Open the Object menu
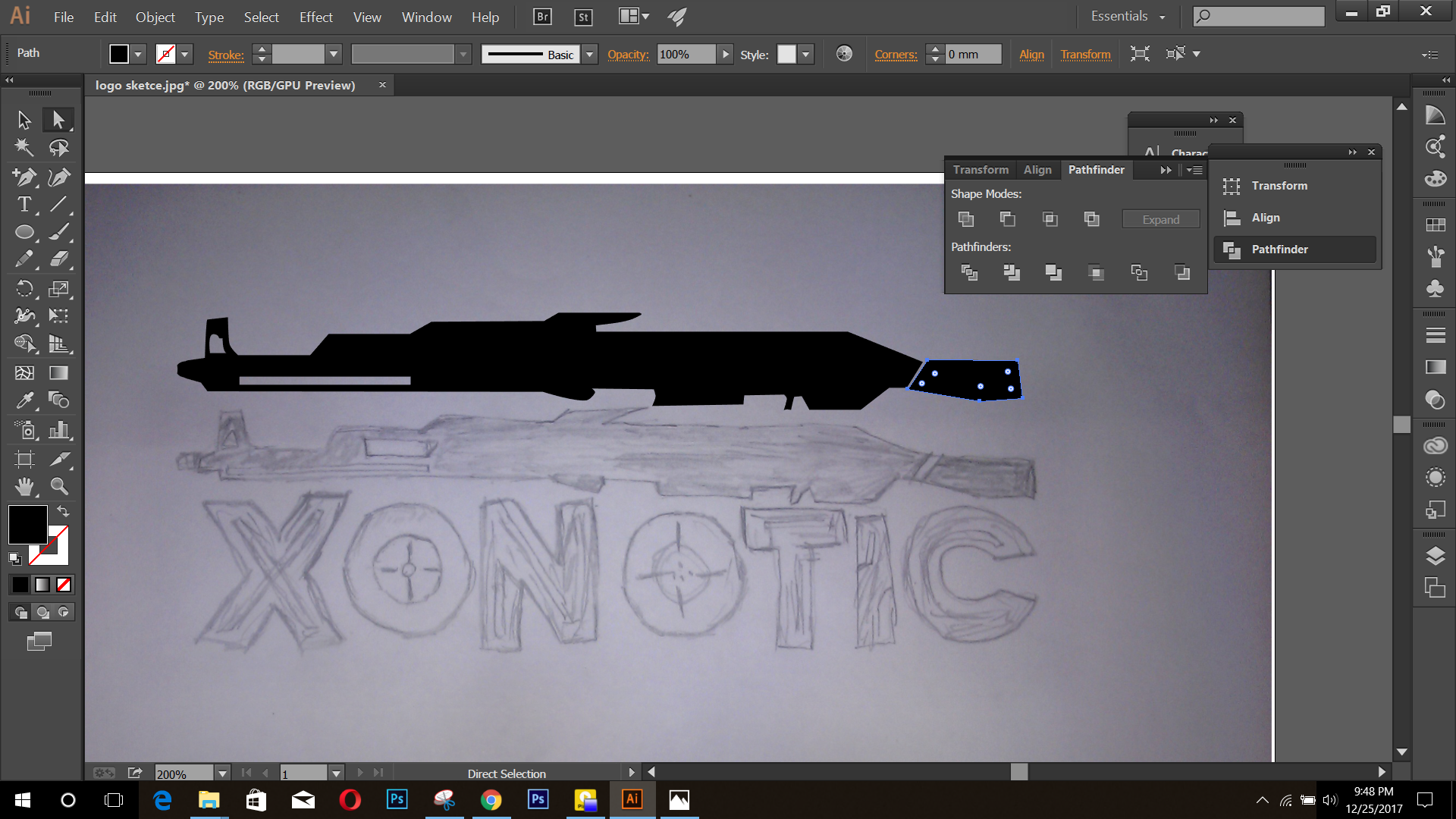1456x819 pixels. 155,17
